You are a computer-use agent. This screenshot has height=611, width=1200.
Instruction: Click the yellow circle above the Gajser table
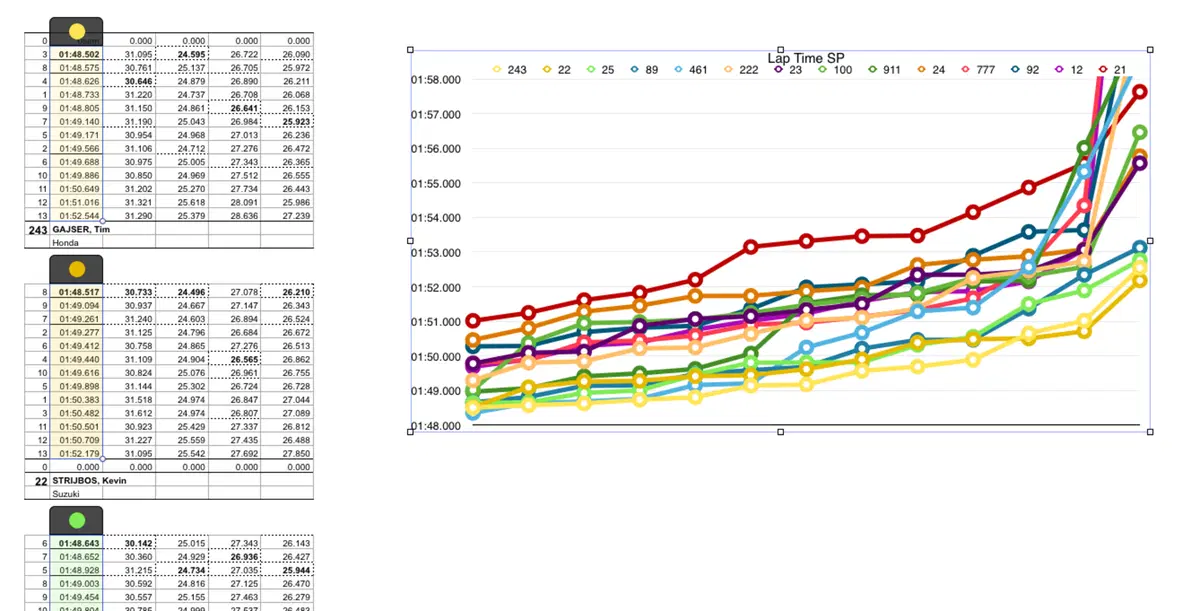(77, 32)
